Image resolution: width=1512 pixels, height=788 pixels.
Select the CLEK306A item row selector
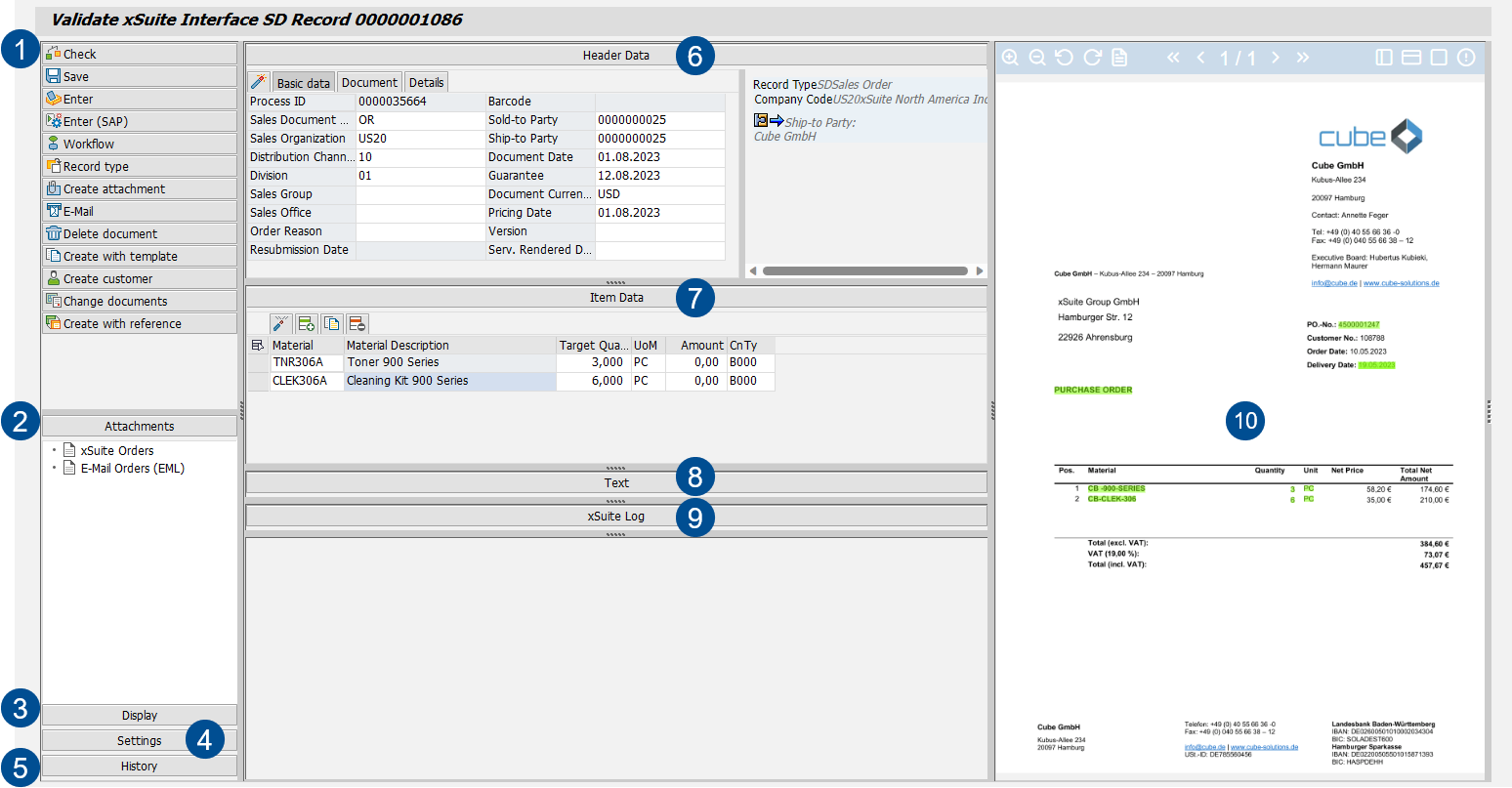tap(258, 381)
